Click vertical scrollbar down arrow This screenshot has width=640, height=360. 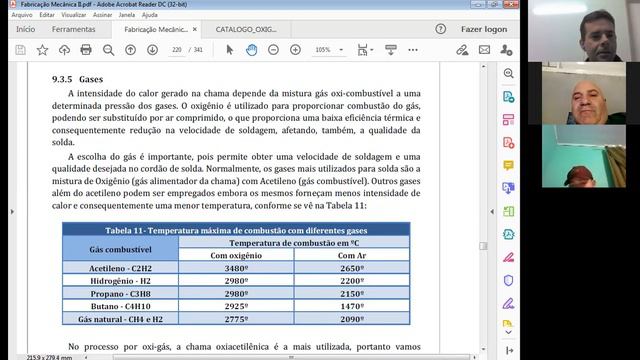click(x=483, y=349)
